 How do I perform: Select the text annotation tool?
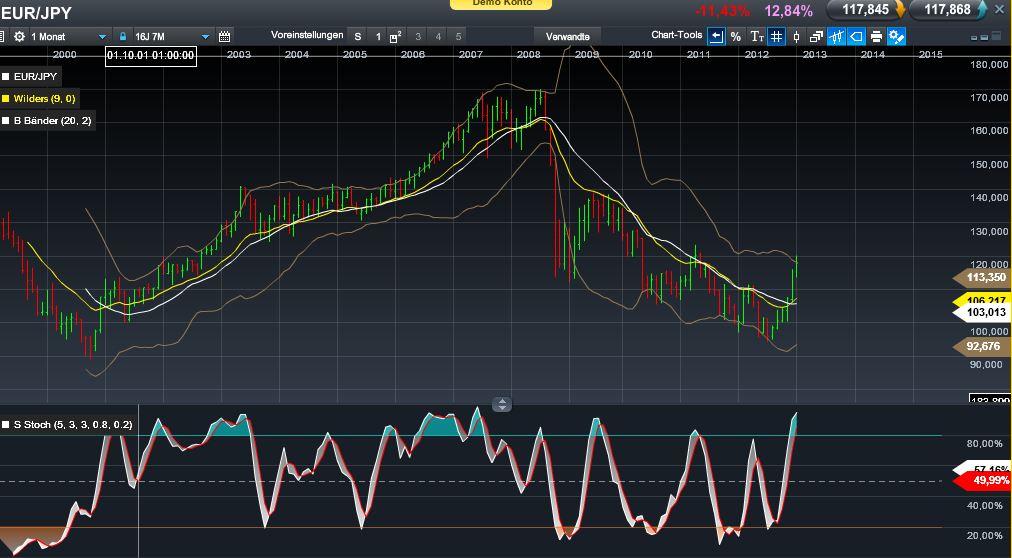click(756, 37)
